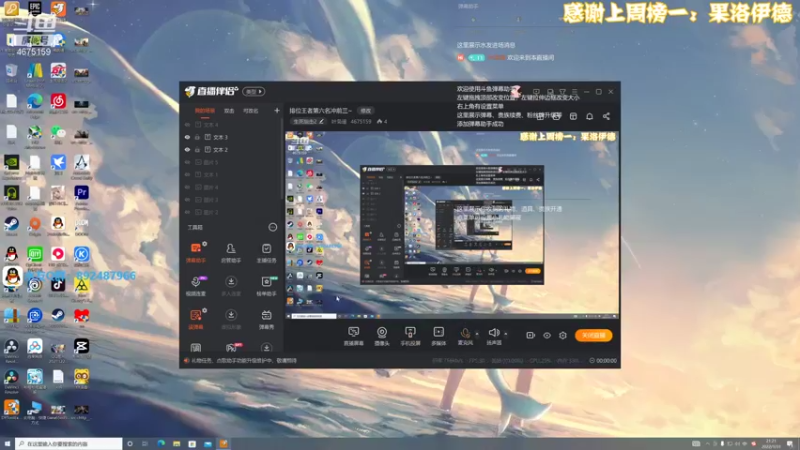
Task: Hide the 文本 2 layer
Action: 187,149
